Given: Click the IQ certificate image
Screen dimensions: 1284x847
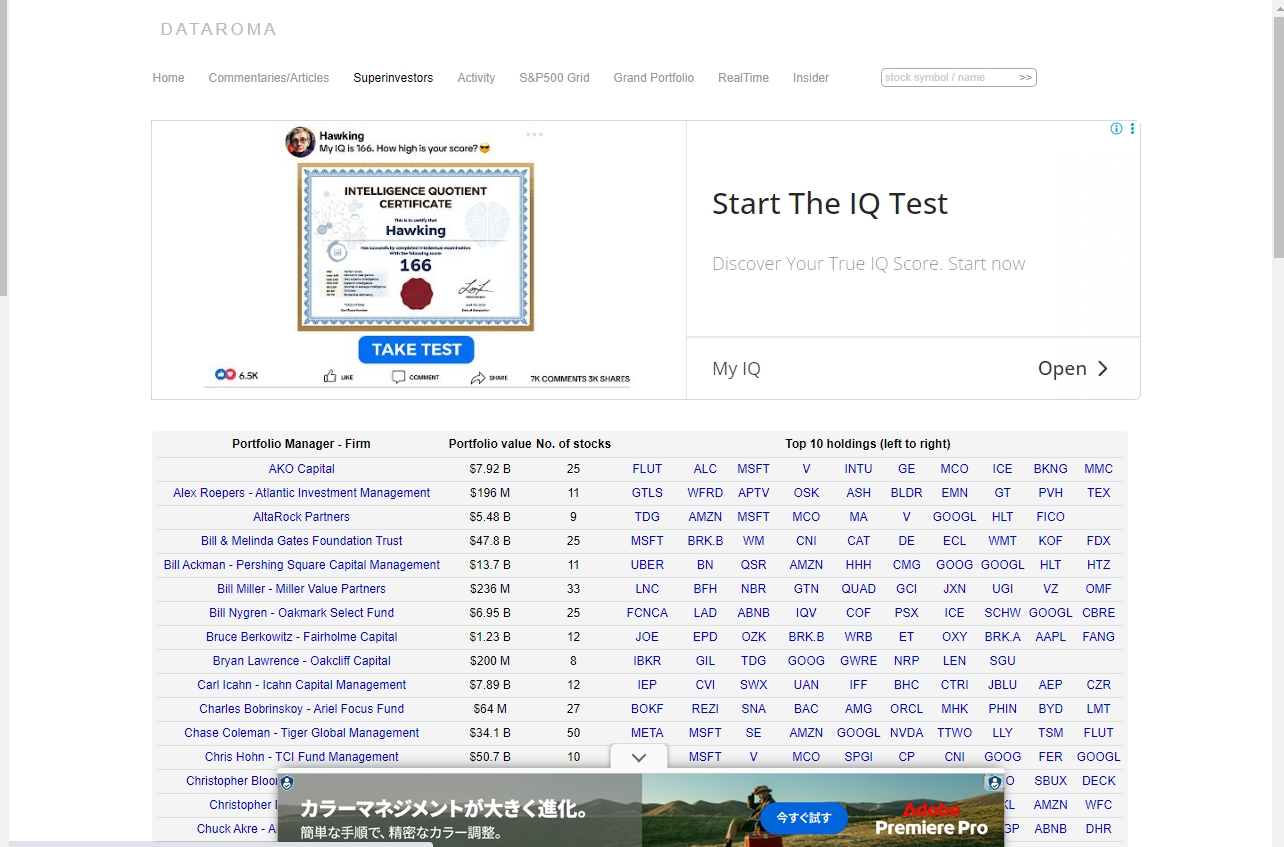Looking at the screenshot, I should tap(415, 247).
